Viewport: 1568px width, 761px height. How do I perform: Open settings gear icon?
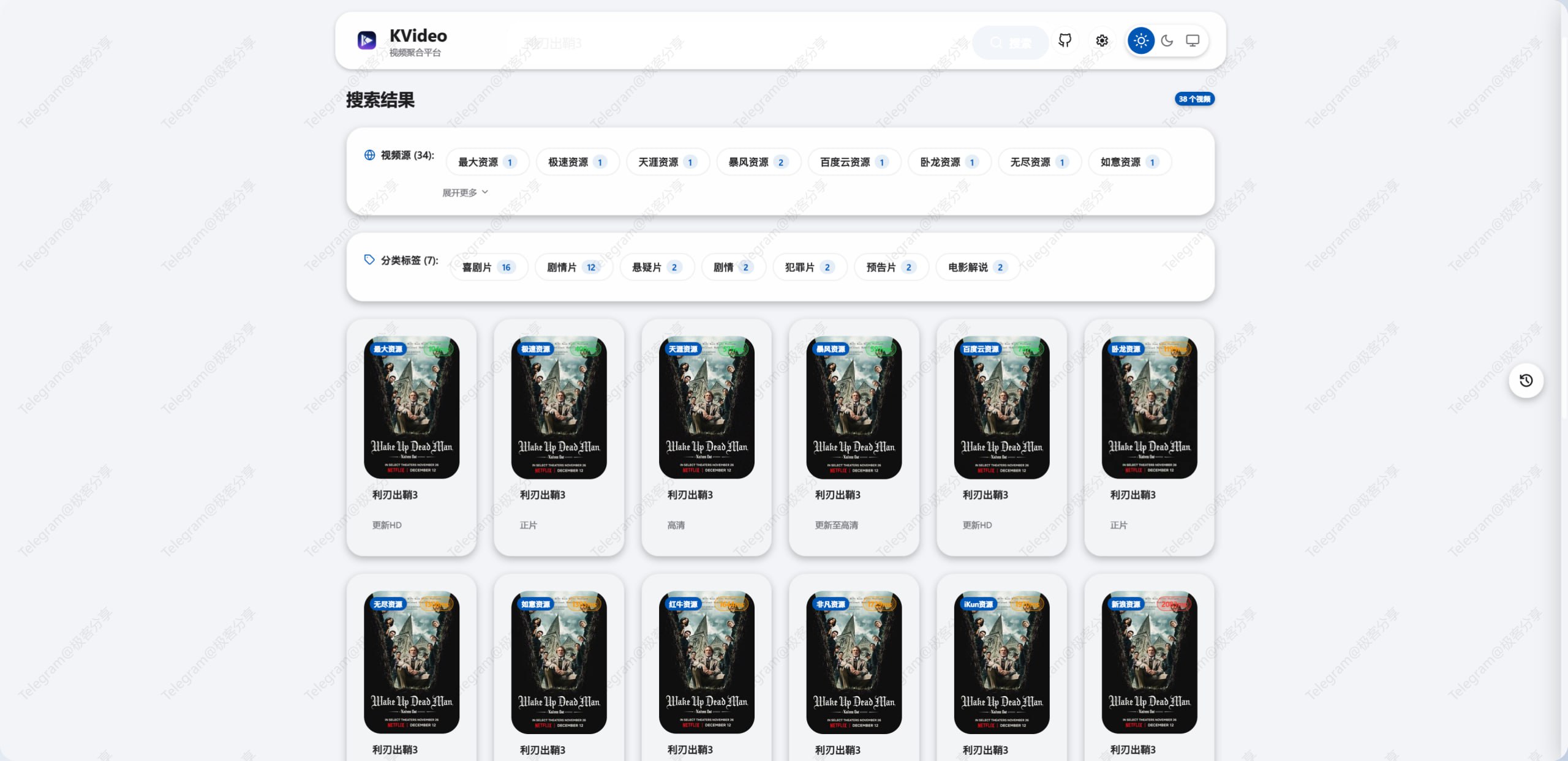coord(1102,40)
